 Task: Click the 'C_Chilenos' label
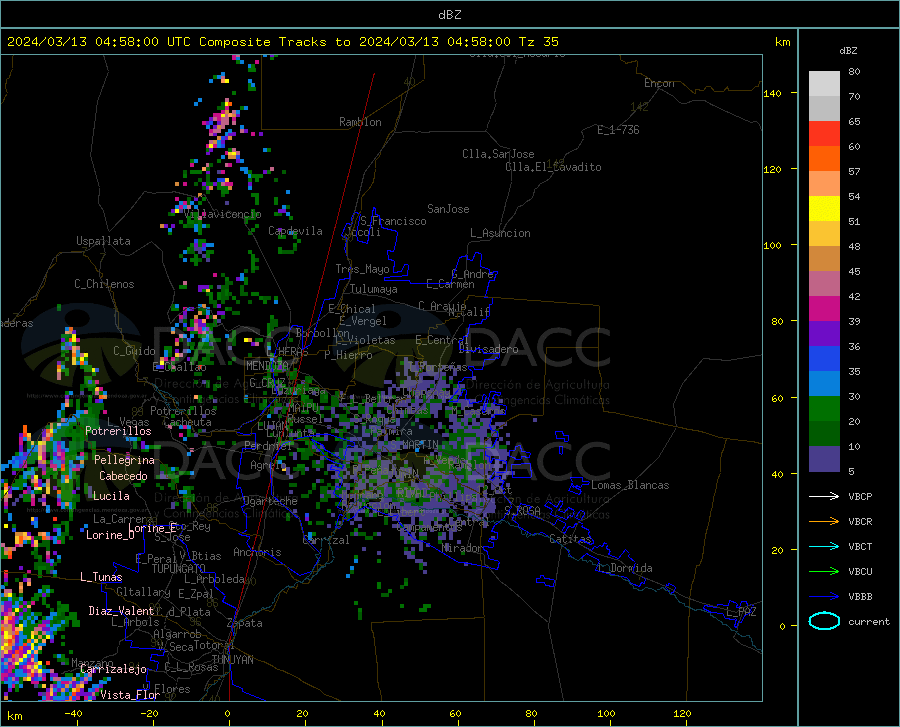[104, 284]
